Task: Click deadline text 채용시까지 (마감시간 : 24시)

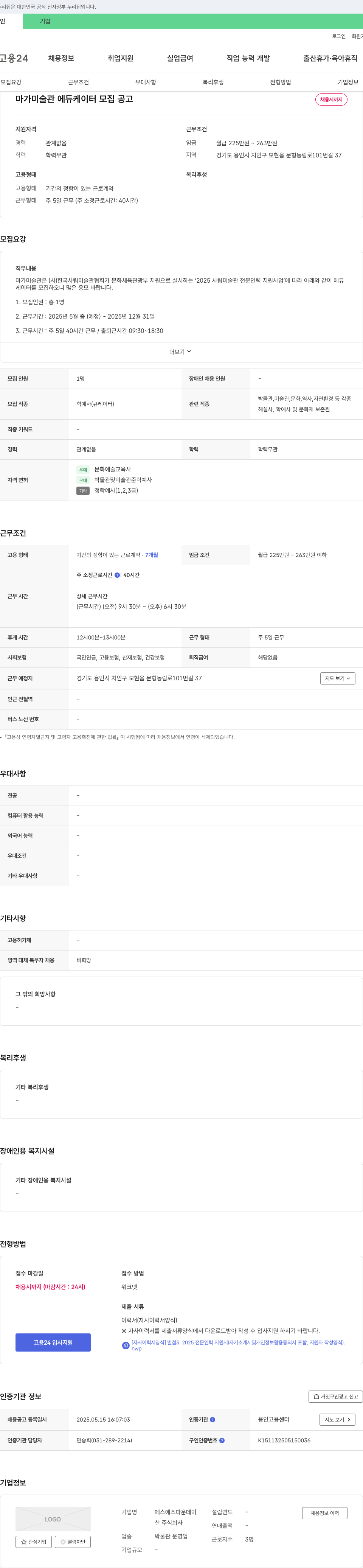Action: pos(50,1287)
